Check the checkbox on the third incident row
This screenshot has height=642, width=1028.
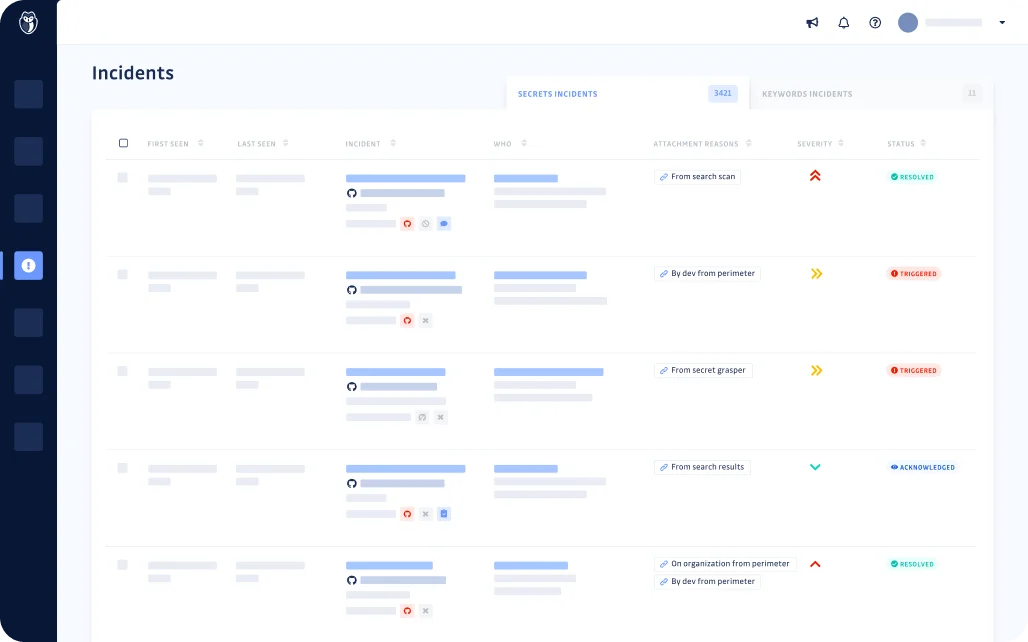pyautogui.click(x=123, y=370)
